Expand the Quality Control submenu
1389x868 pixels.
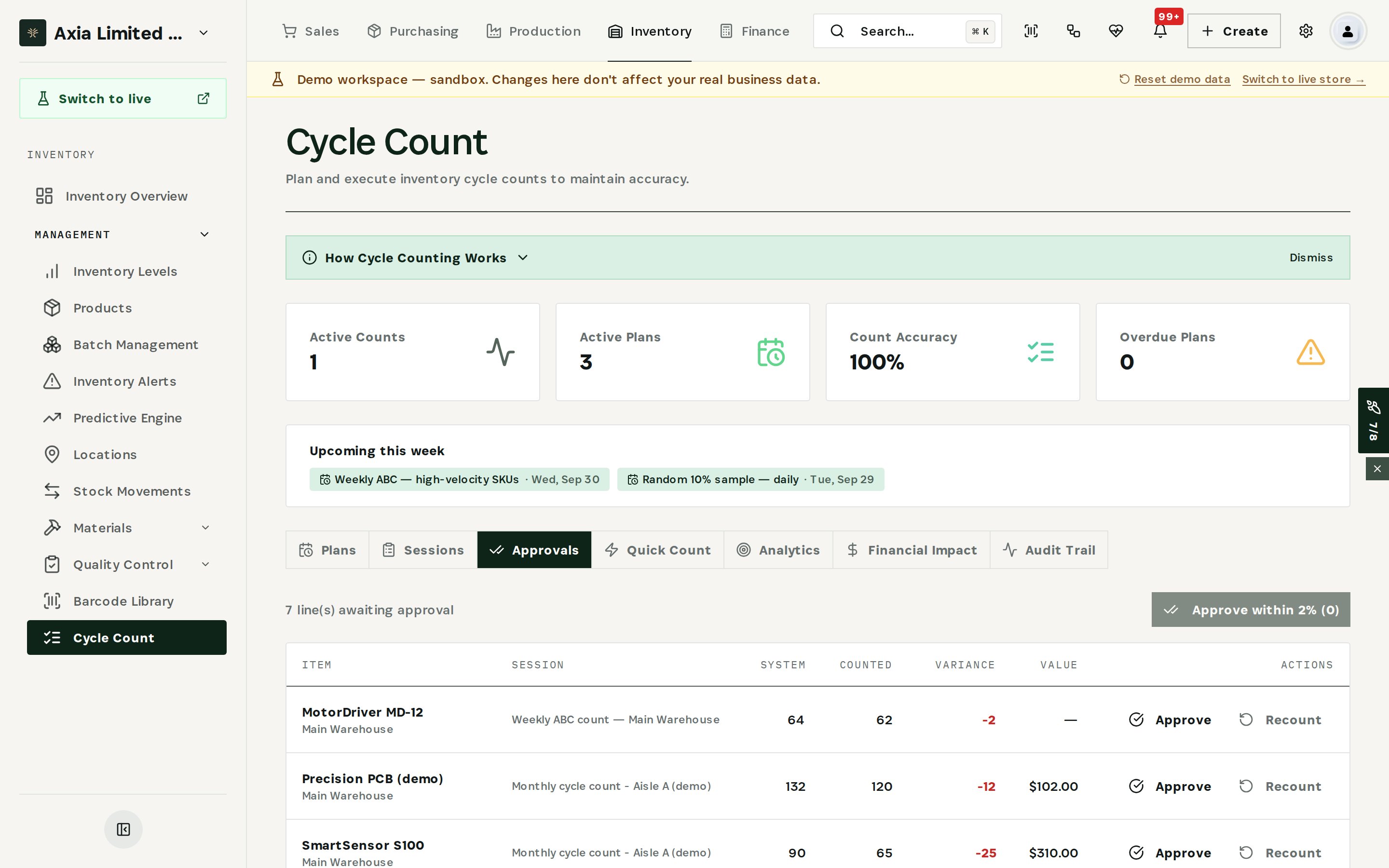click(x=205, y=564)
